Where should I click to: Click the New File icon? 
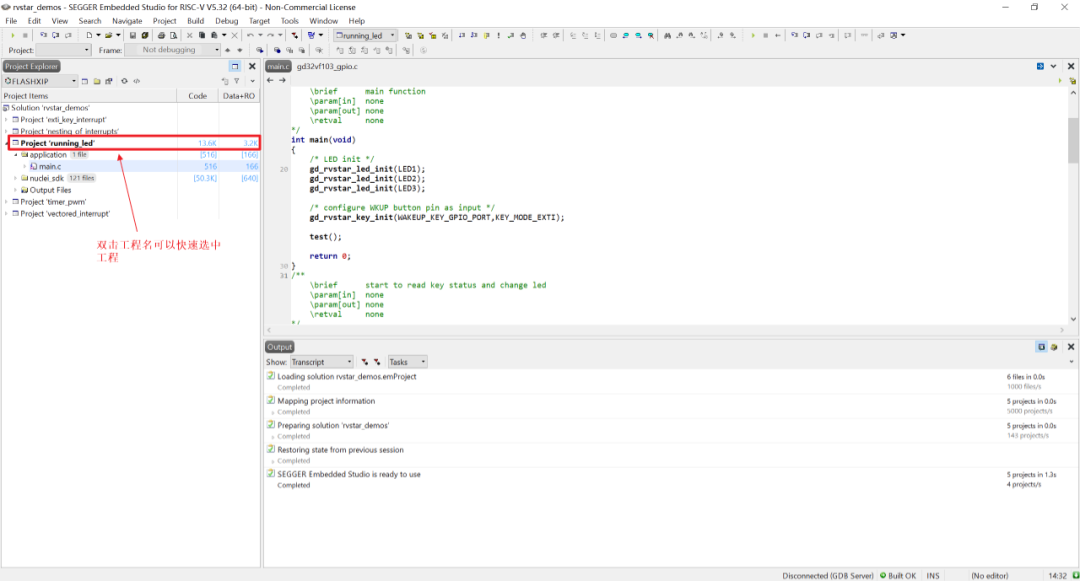[89, 35]
